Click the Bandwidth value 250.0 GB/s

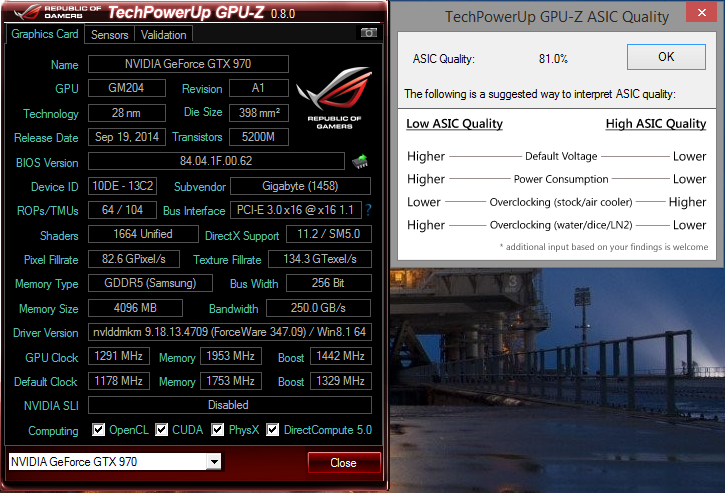coord(319,308)
